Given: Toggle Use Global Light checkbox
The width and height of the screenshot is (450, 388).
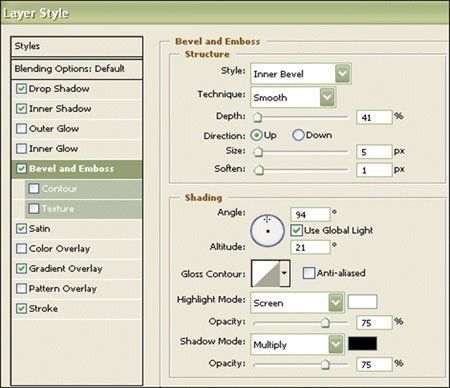Looking at the screenshot, I should click(x=296, y=231).
